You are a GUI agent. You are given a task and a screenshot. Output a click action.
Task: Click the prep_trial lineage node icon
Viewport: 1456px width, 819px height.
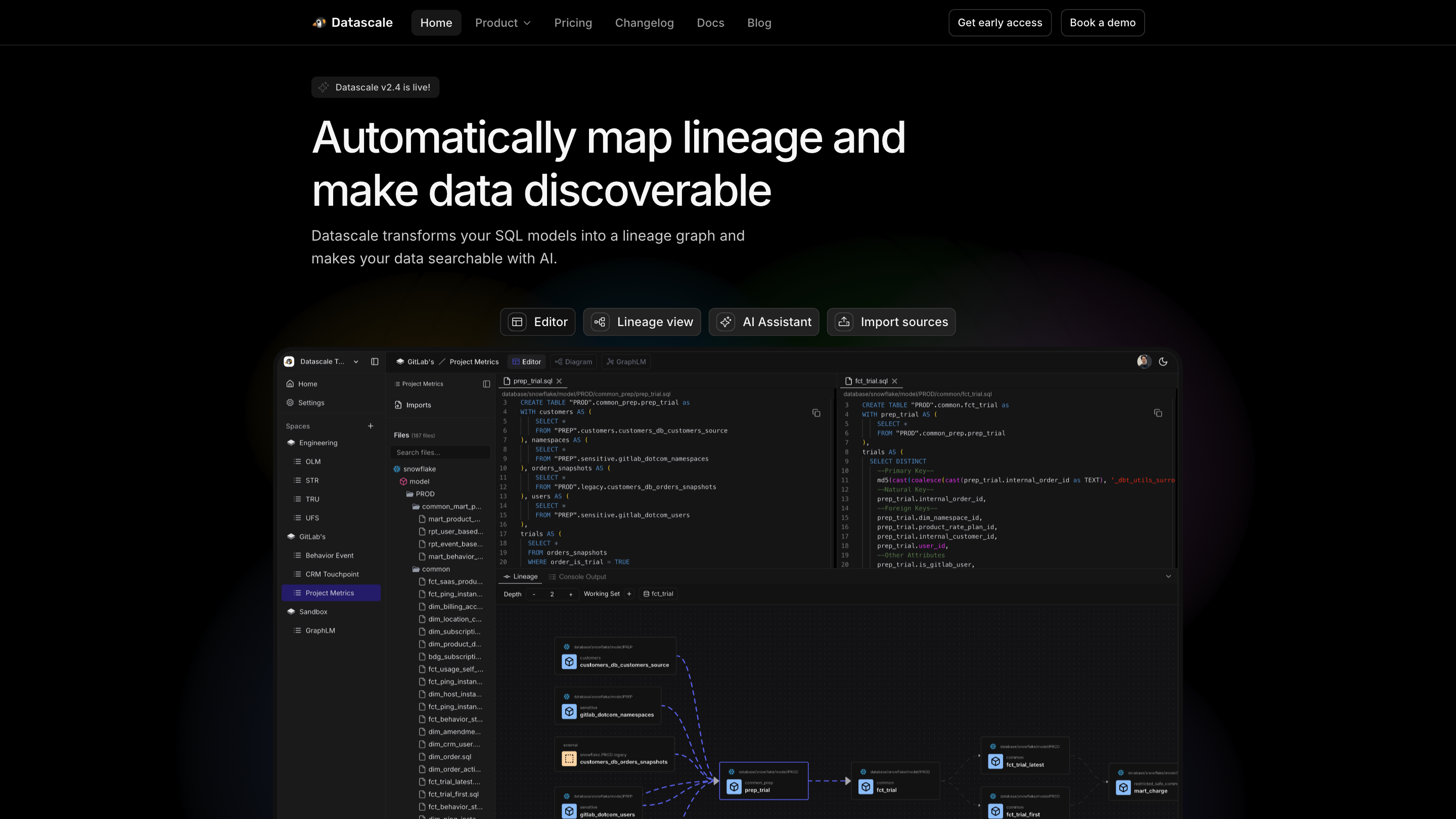(x=734, y=786)
